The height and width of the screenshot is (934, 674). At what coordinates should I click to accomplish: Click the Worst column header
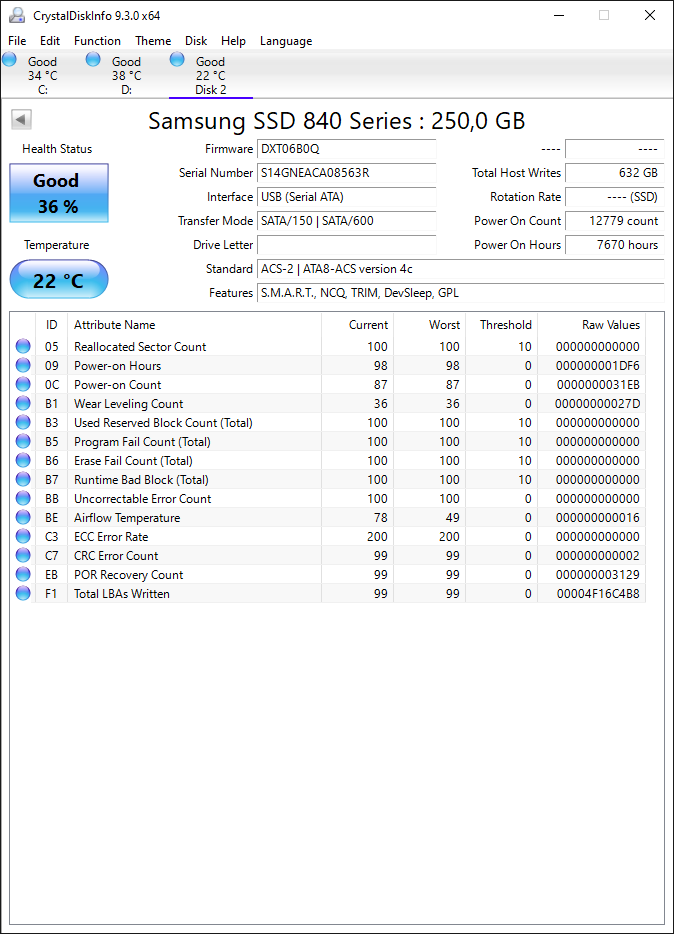[x=429, y=325]
